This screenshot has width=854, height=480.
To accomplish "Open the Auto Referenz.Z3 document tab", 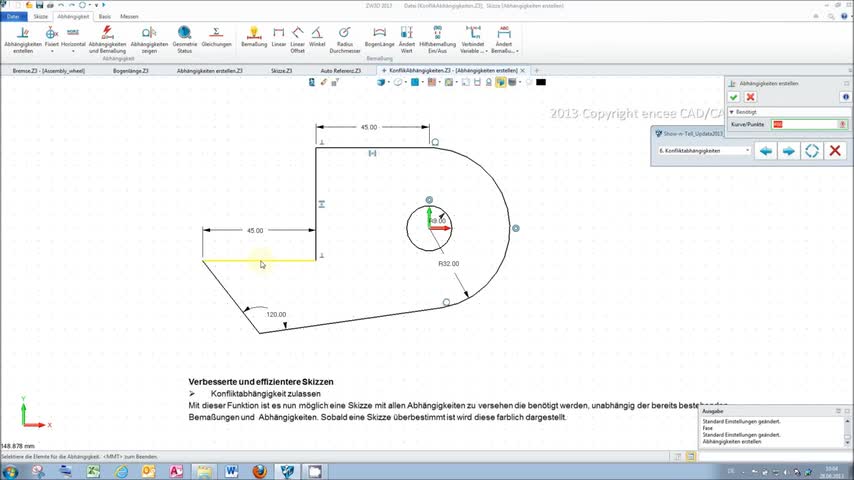I will (x=341, y=71).
